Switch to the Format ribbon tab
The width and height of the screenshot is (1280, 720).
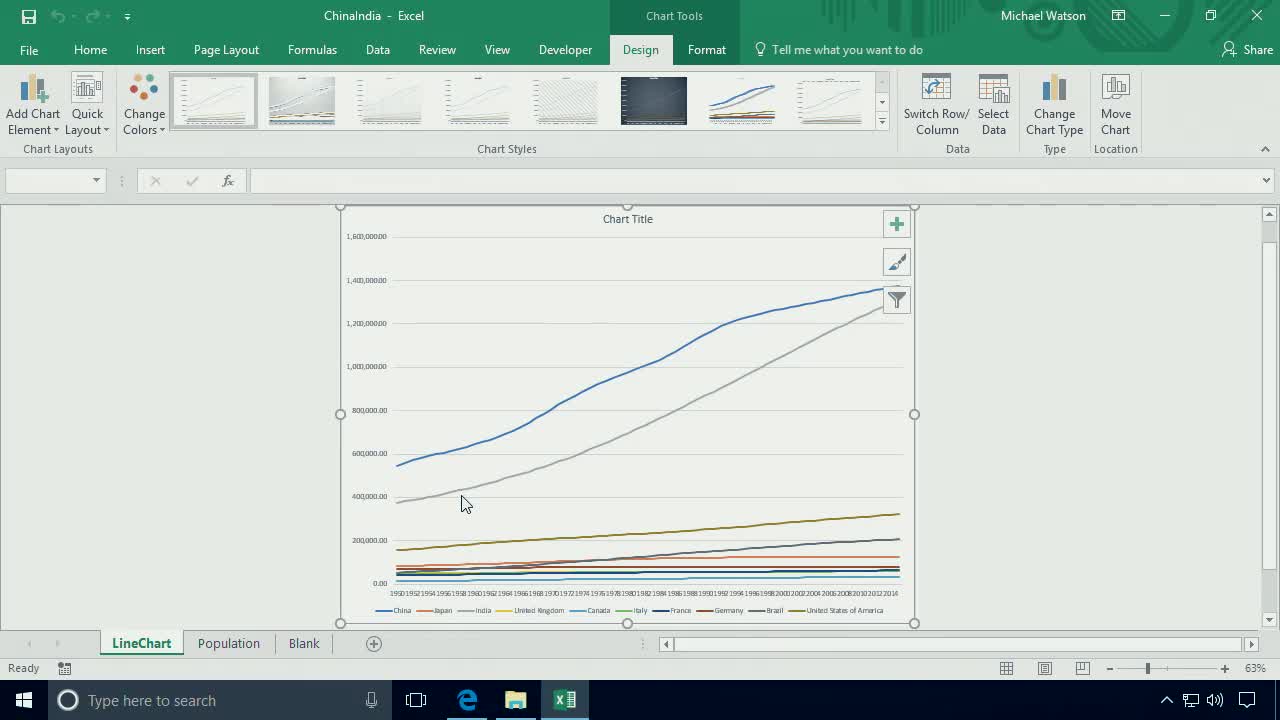point(707,49)
